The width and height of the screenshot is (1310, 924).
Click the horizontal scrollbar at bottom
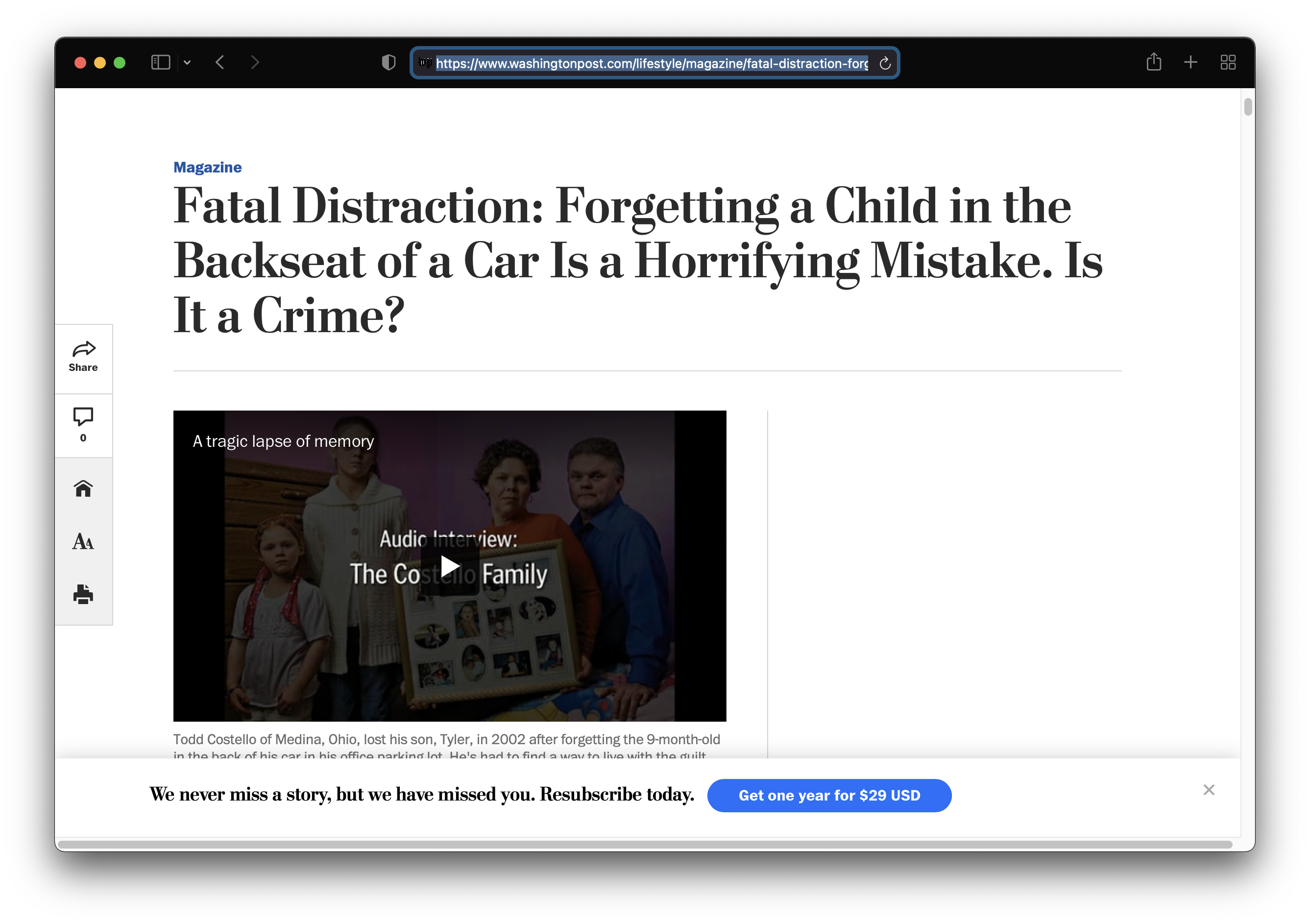click(x=645, y=844)
